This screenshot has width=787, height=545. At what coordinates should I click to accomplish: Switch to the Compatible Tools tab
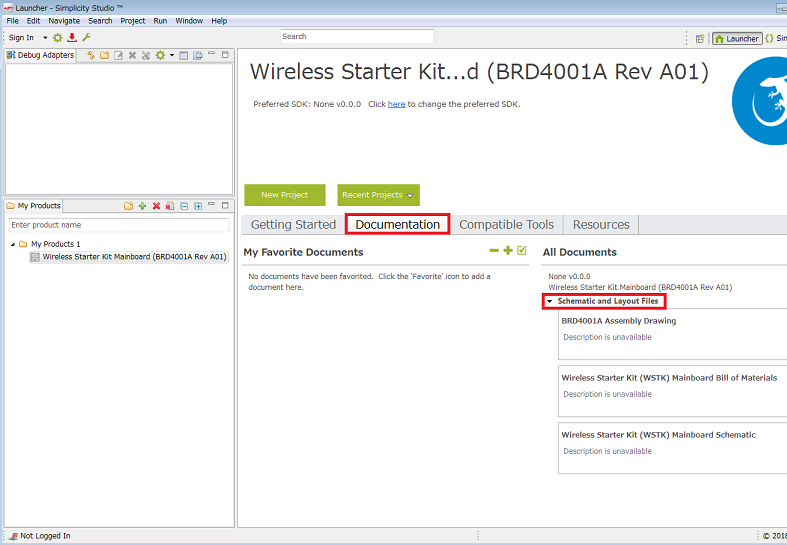[506, 224]
